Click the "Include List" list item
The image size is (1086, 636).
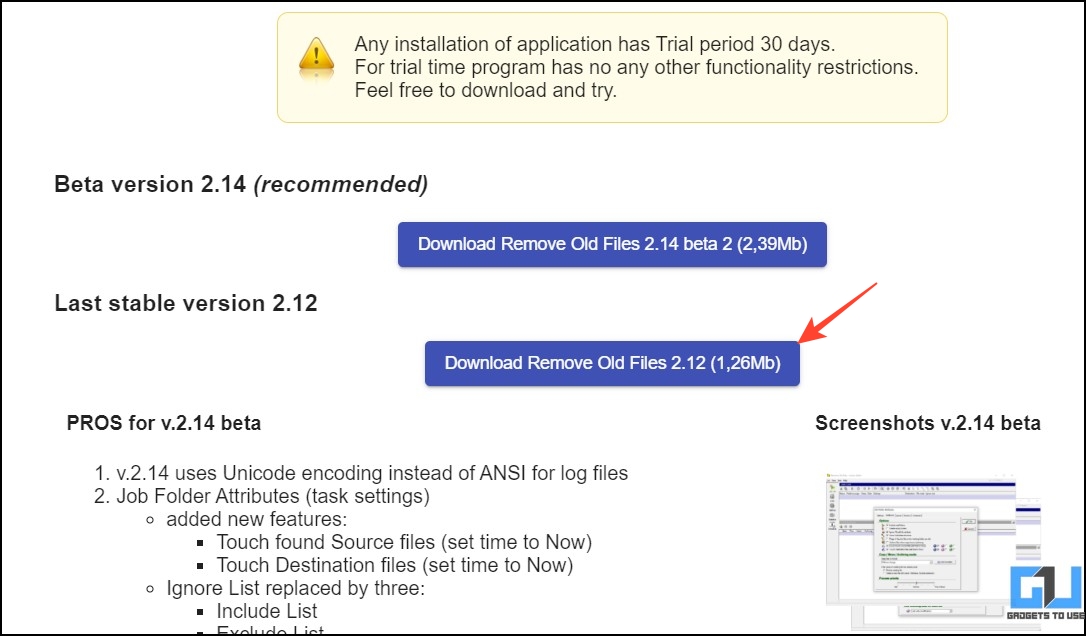[267, 611]
